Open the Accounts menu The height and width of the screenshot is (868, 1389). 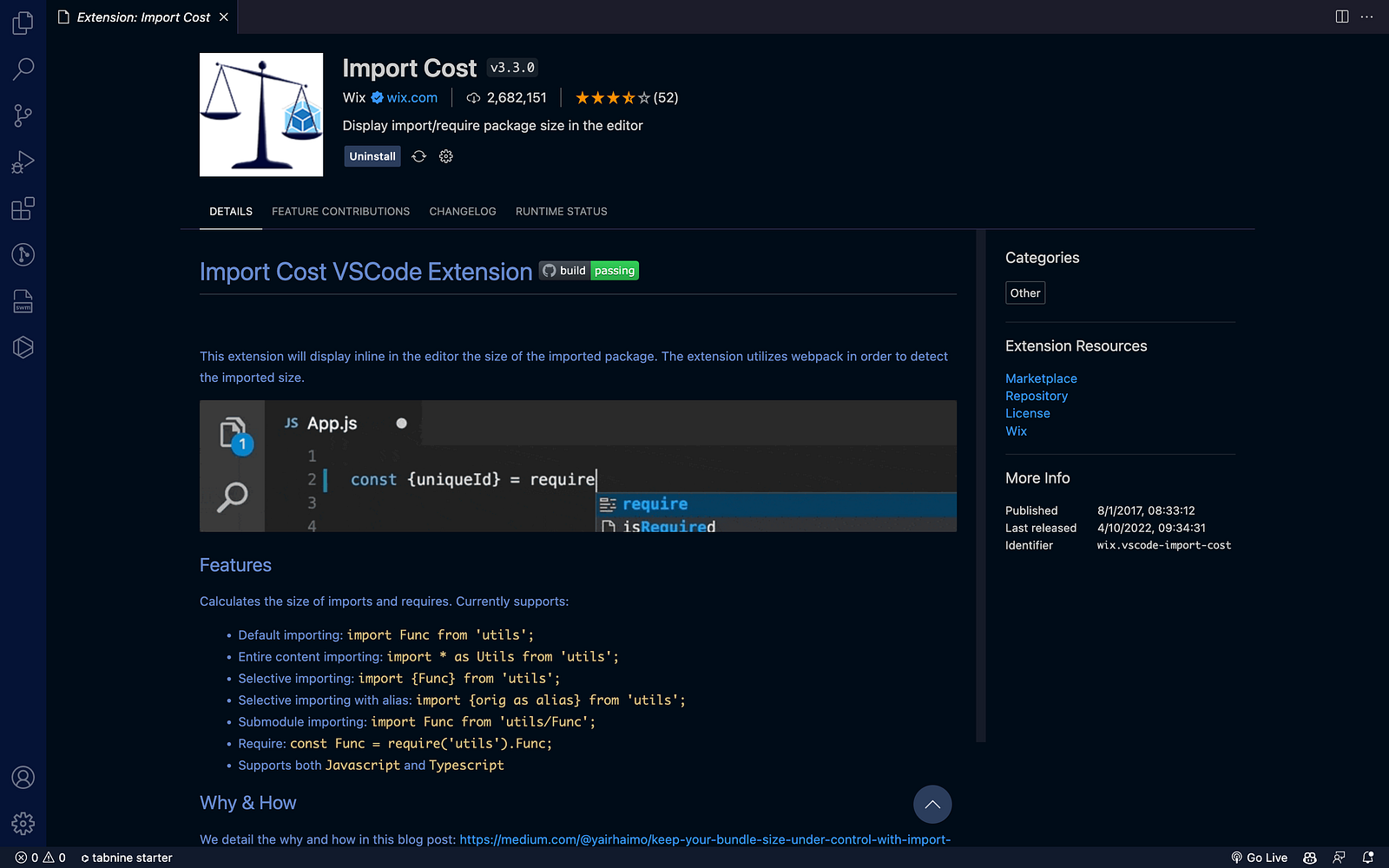23,777
